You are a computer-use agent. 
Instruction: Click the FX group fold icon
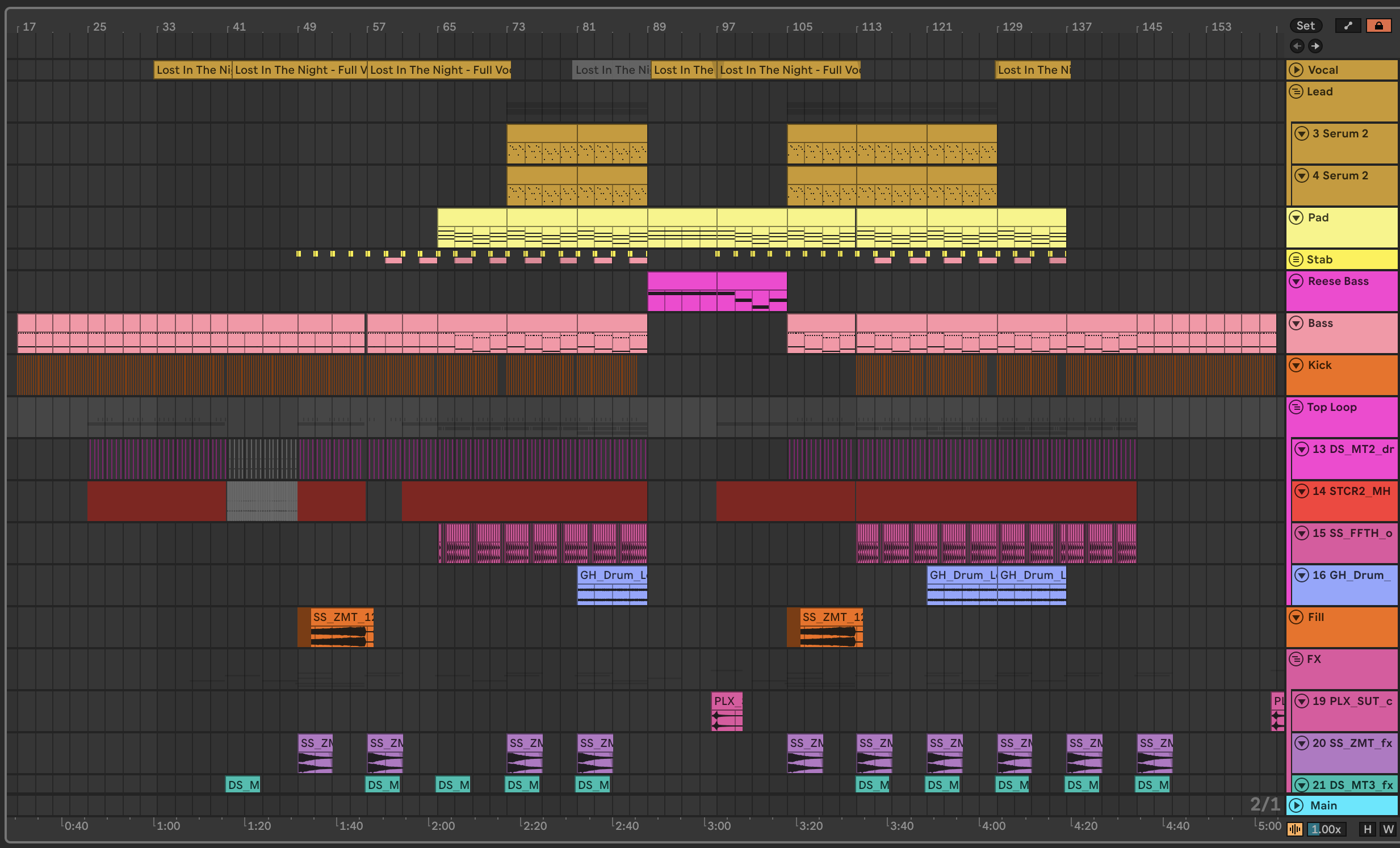pyautogui.click(x=1296, y=660)
